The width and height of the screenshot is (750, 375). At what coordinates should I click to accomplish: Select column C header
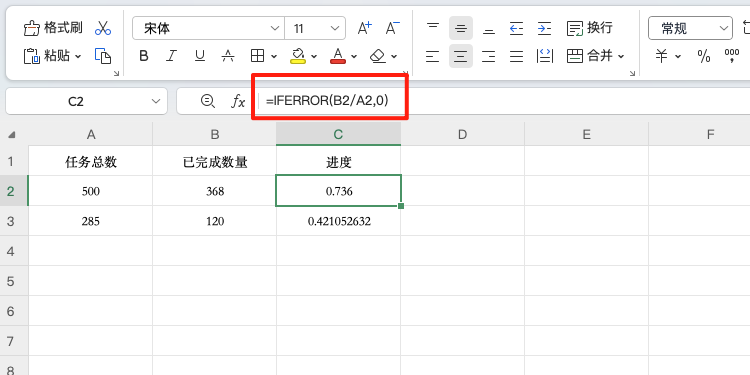pos(338,134)
